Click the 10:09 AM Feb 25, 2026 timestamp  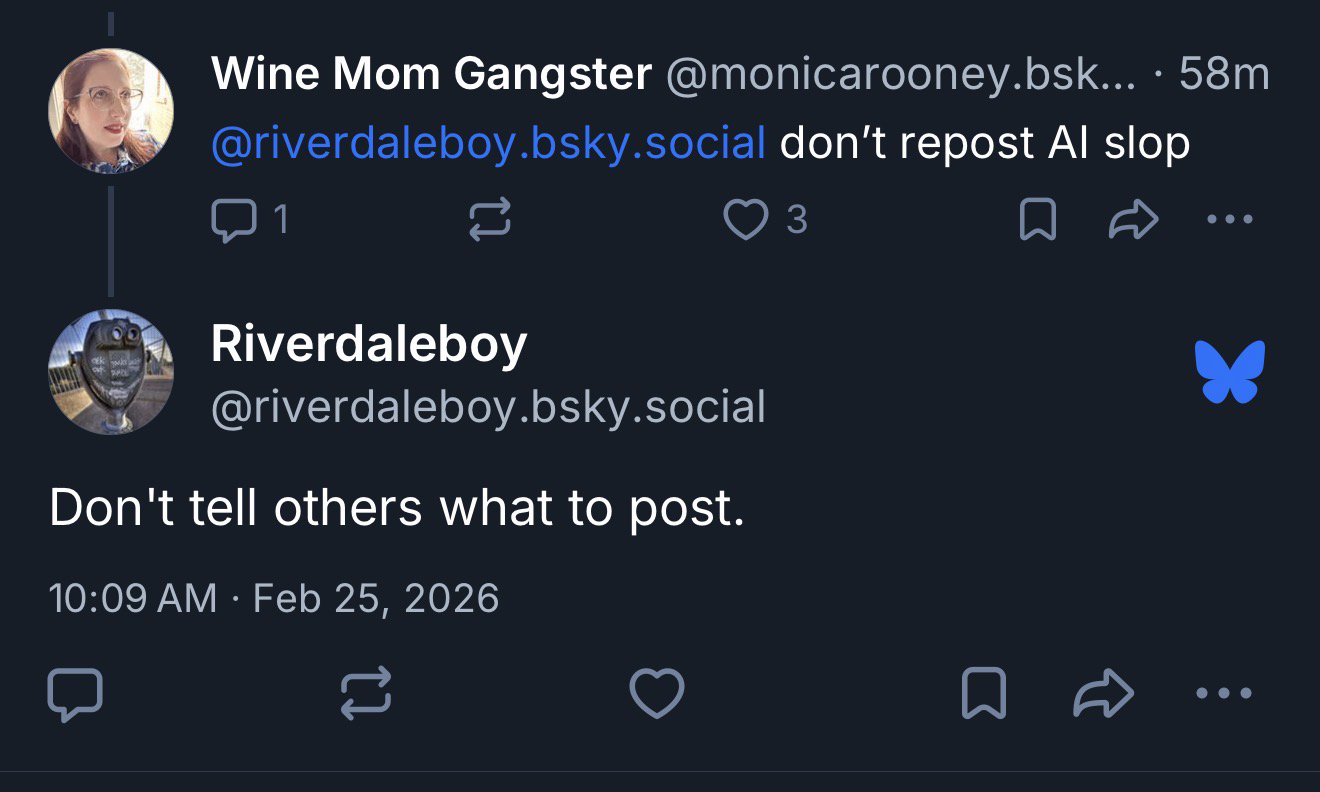pos(273,598)
